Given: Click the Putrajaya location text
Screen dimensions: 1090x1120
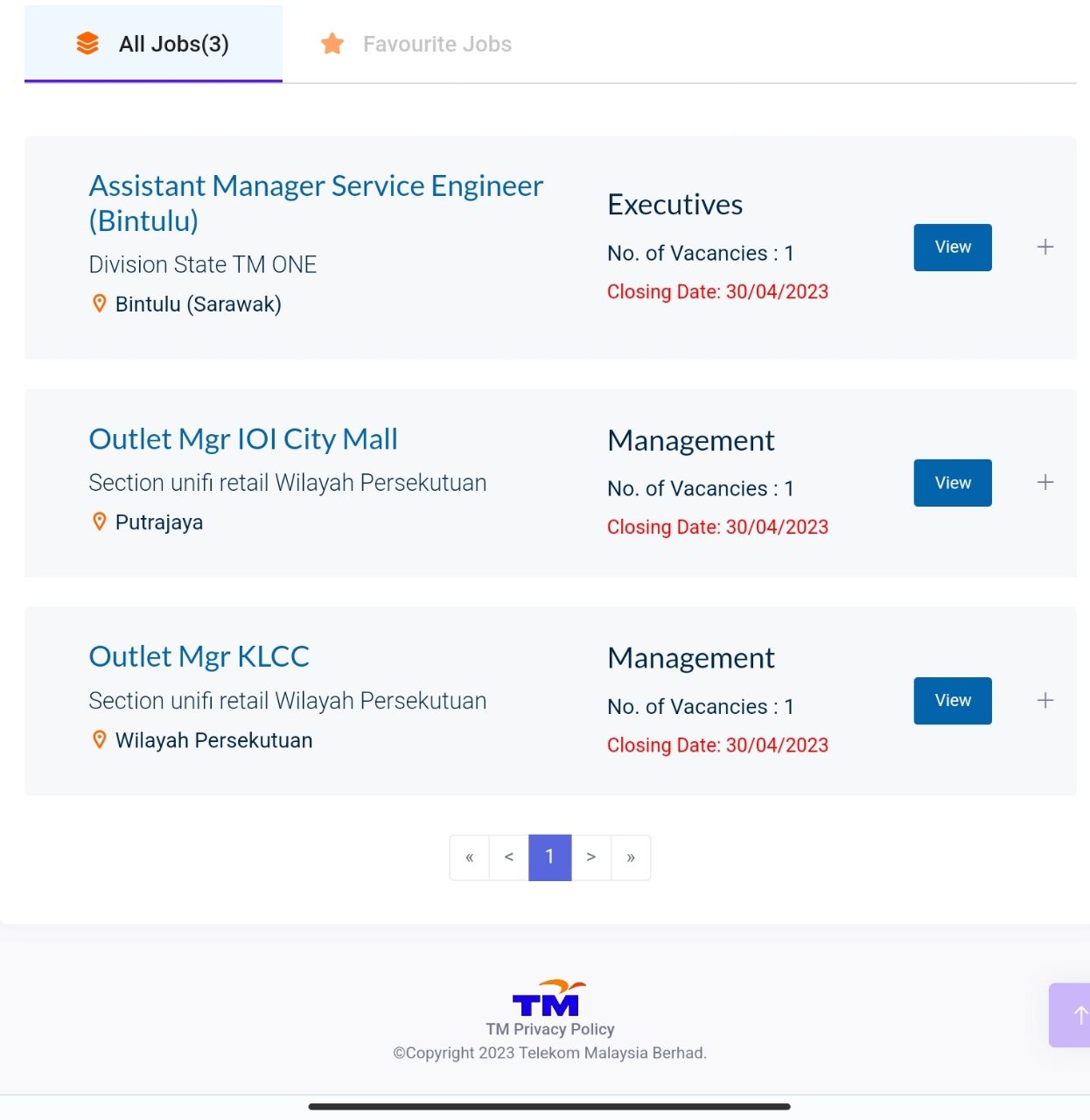Looking at the screenshot, I should coord(159,522).
